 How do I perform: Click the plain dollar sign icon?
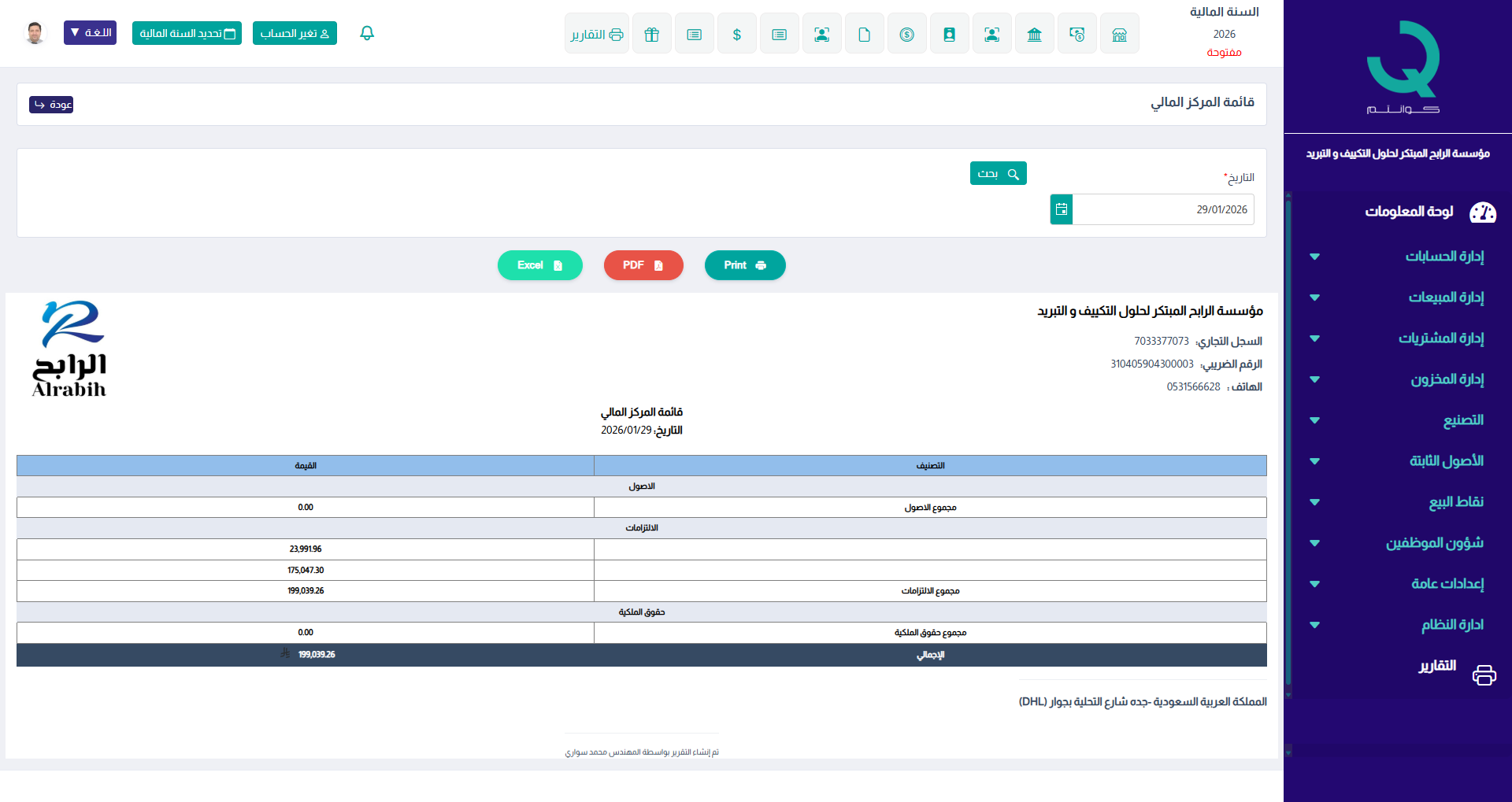[736, 34]
